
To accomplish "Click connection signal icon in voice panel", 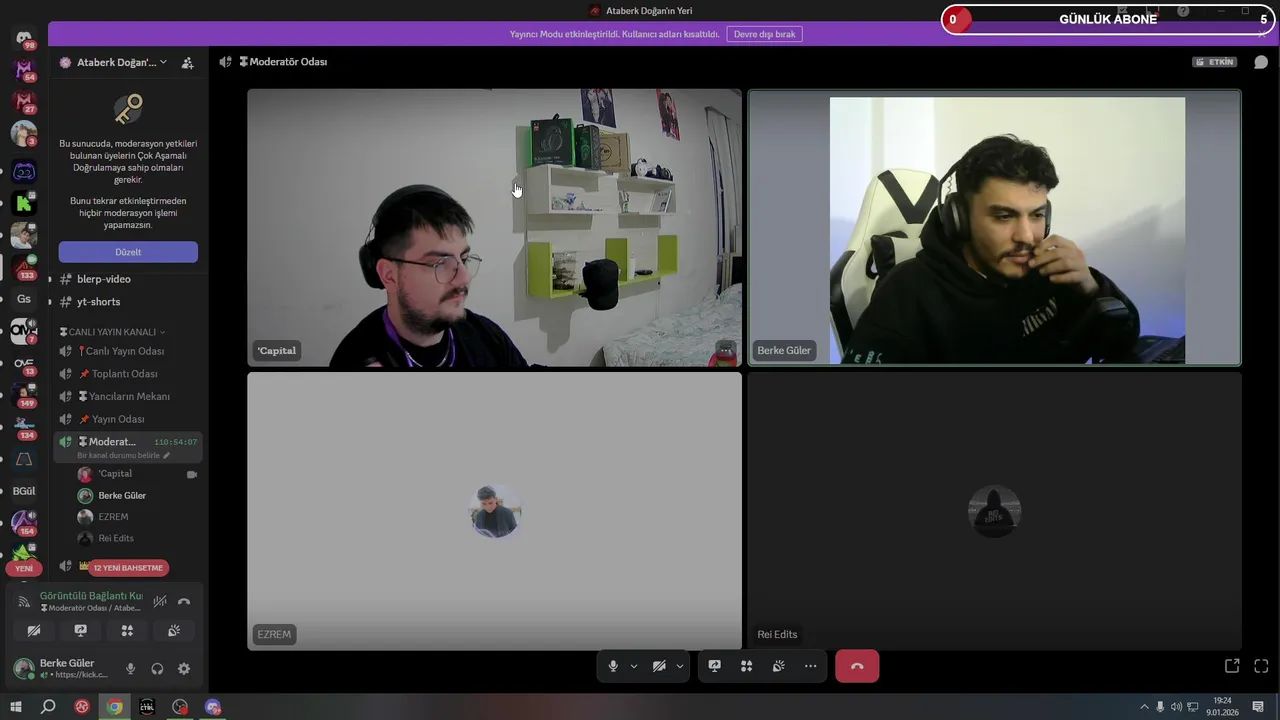I will pyautogui.click(x=24, y=601).
